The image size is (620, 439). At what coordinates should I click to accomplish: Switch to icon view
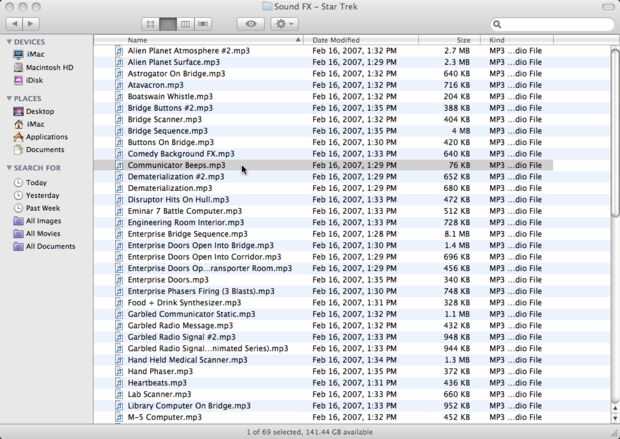pyautogui.click(x=150, y=24)
